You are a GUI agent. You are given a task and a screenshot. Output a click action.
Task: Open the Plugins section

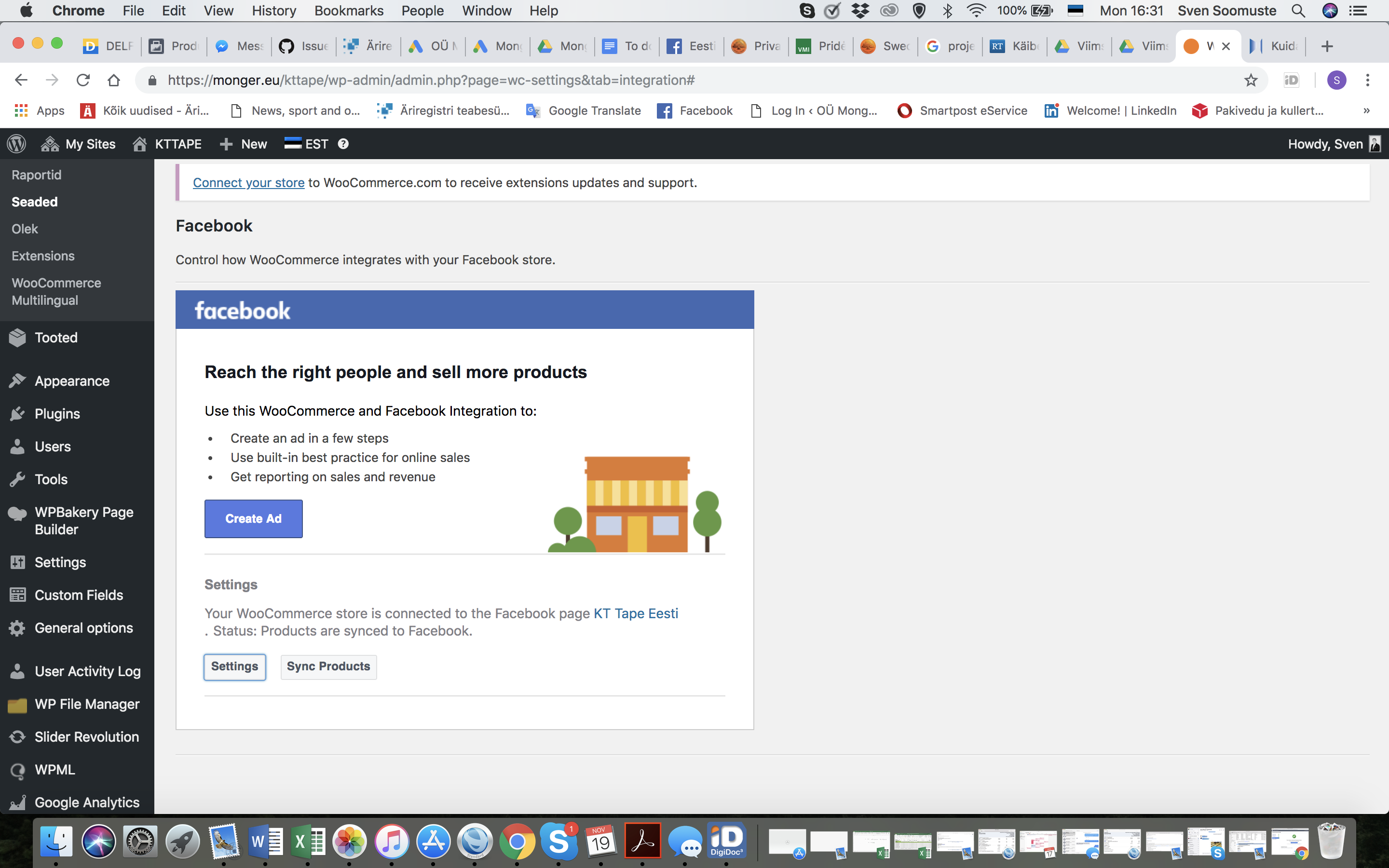(57, 413)
